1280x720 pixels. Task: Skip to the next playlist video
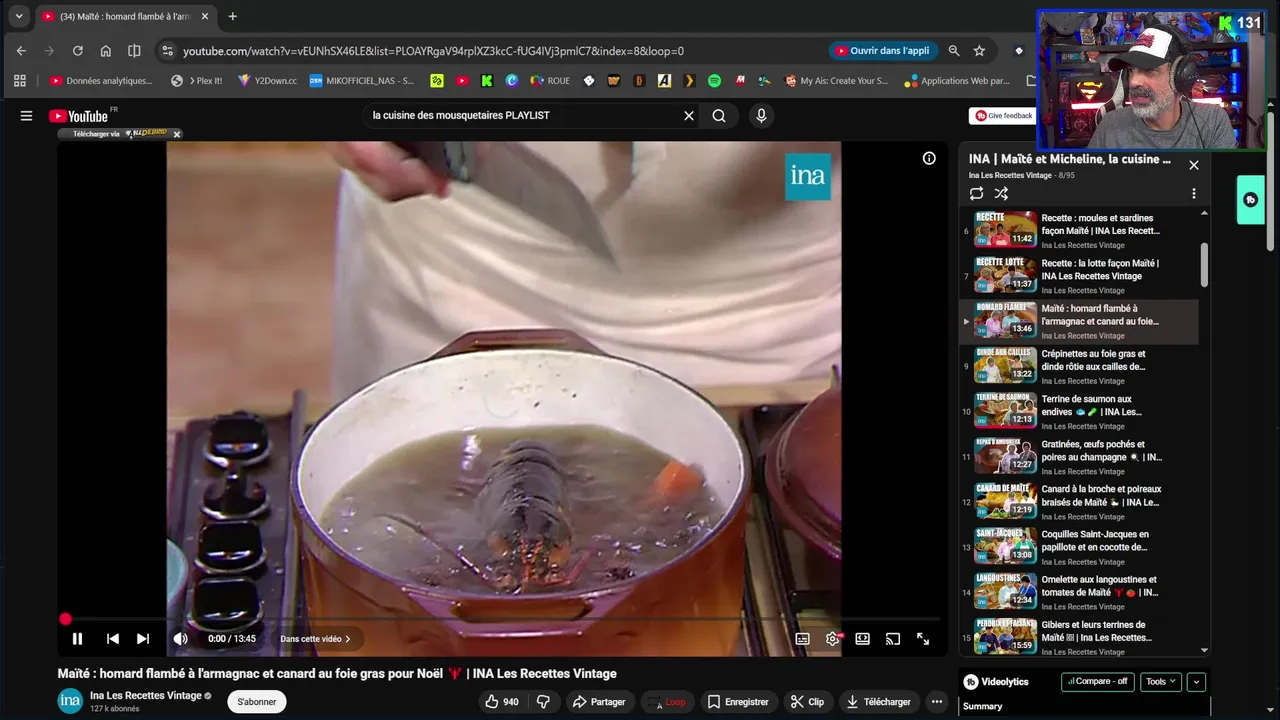click(x=143, y=639)
